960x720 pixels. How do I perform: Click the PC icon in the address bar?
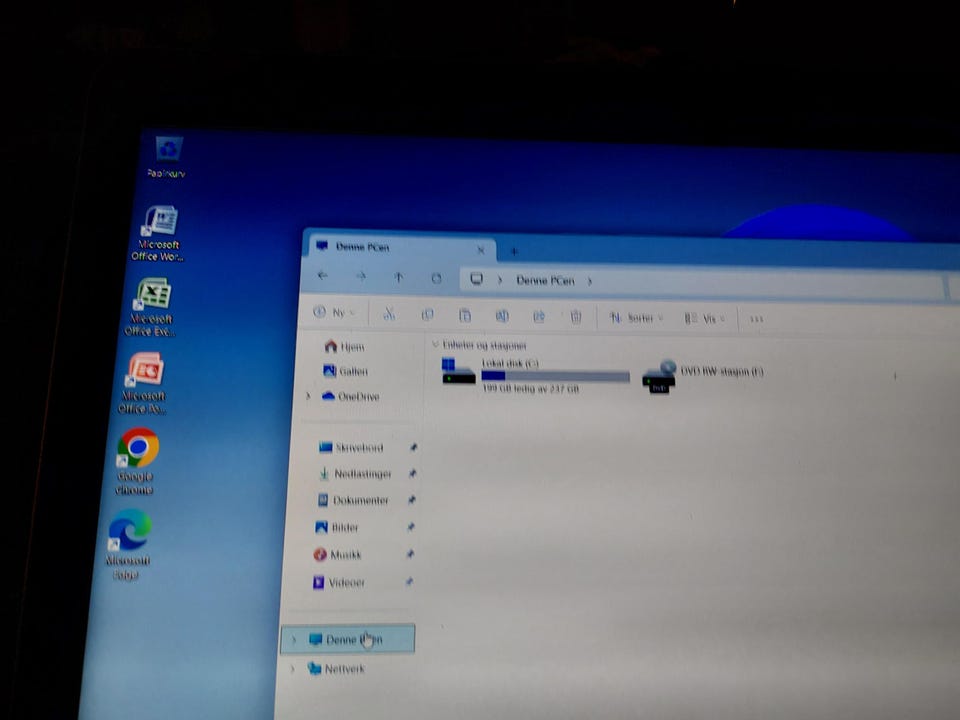pos(476,279)
